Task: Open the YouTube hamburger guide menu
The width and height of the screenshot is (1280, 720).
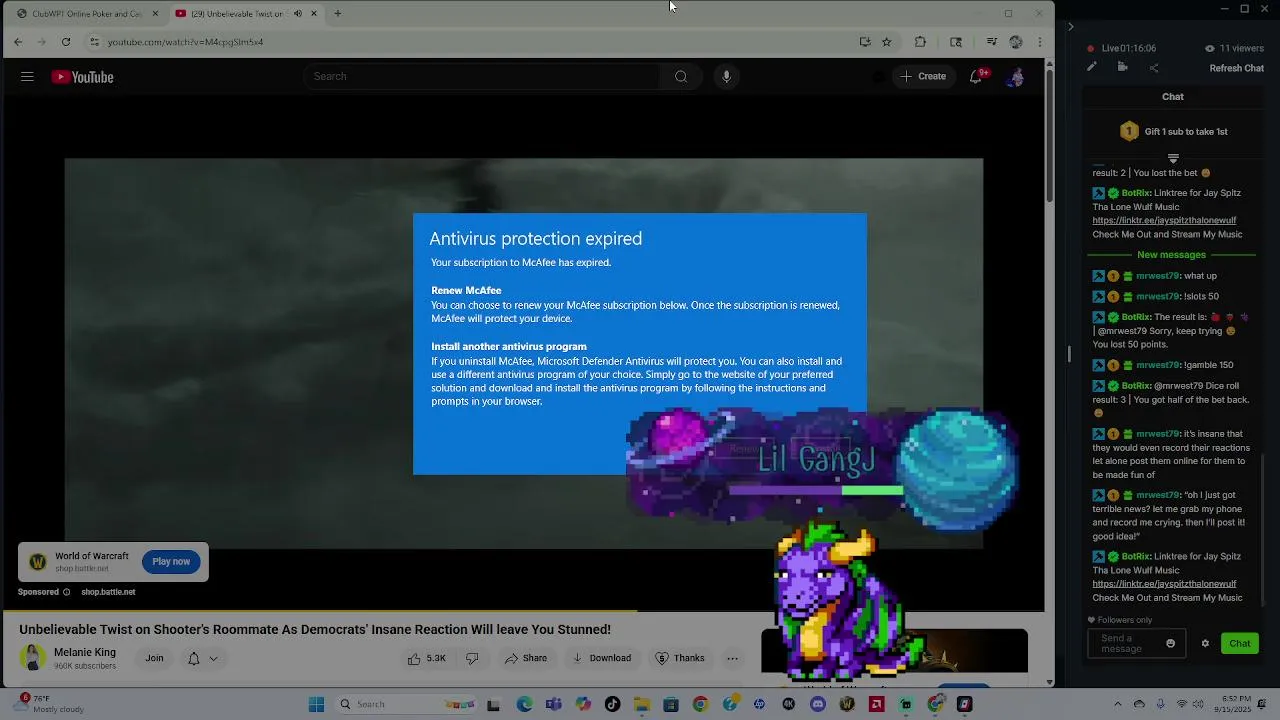Action: tap(27, 77)
